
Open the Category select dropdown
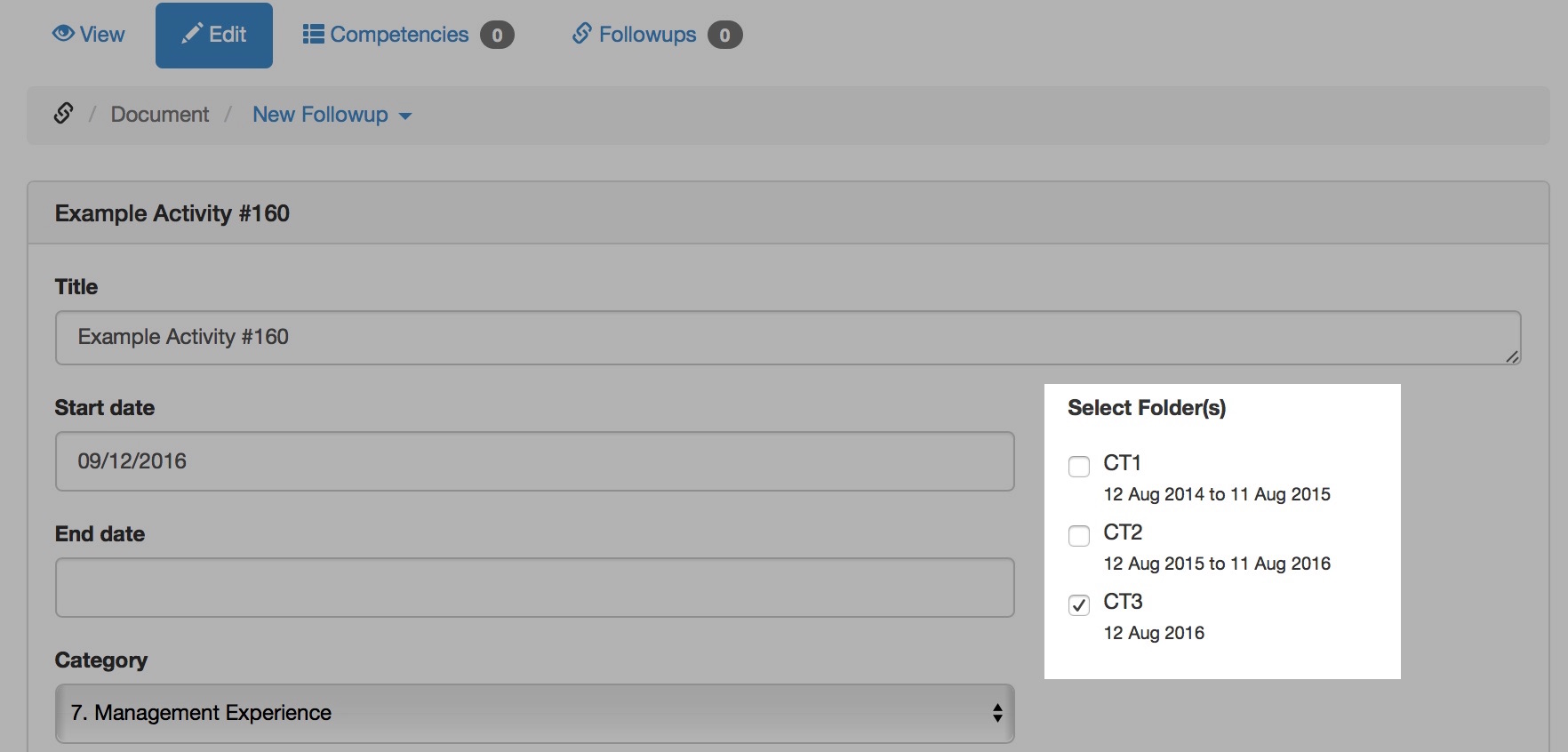pyautogui.click(x=533, y=713)
